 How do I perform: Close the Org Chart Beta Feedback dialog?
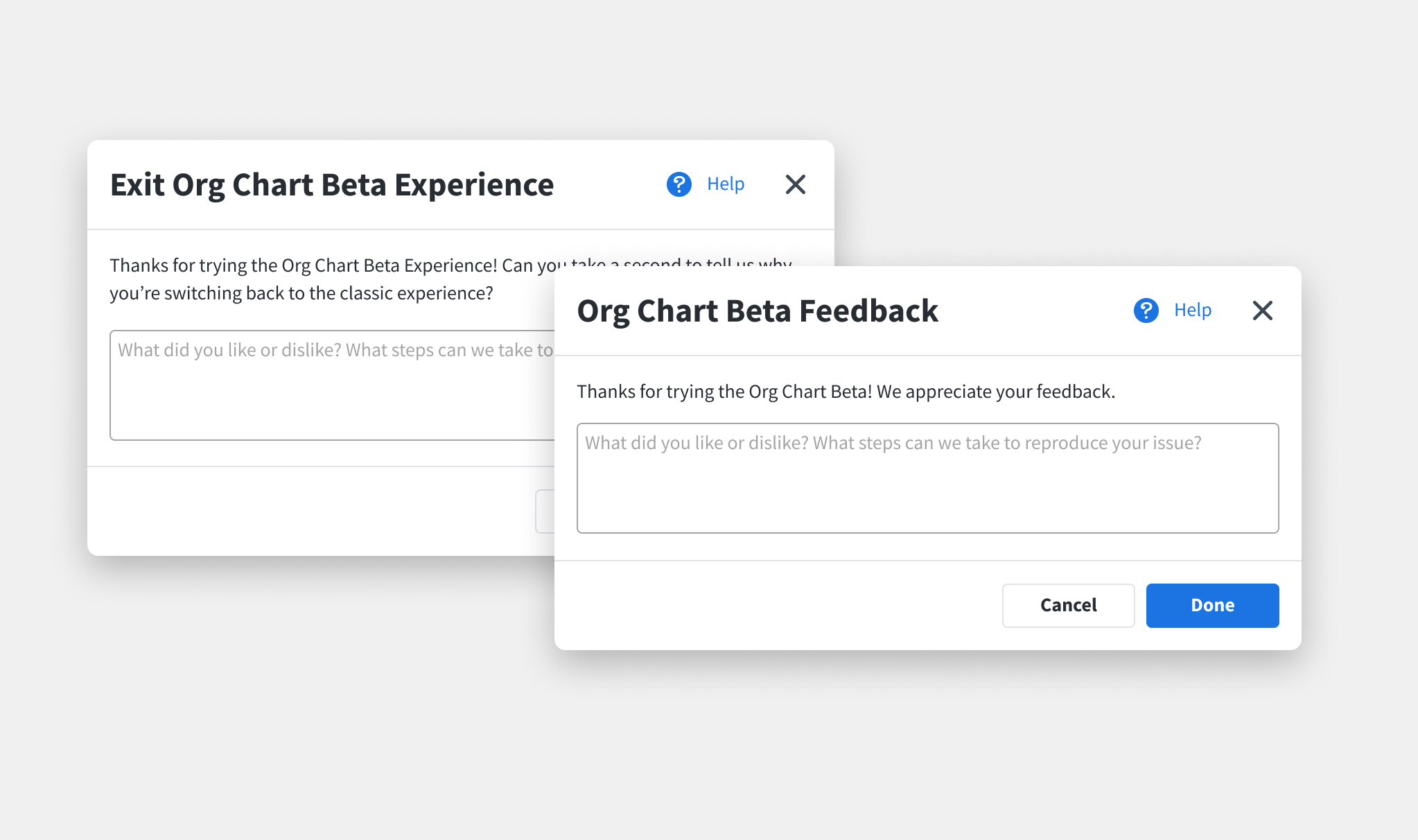[x=1262, y=310]
